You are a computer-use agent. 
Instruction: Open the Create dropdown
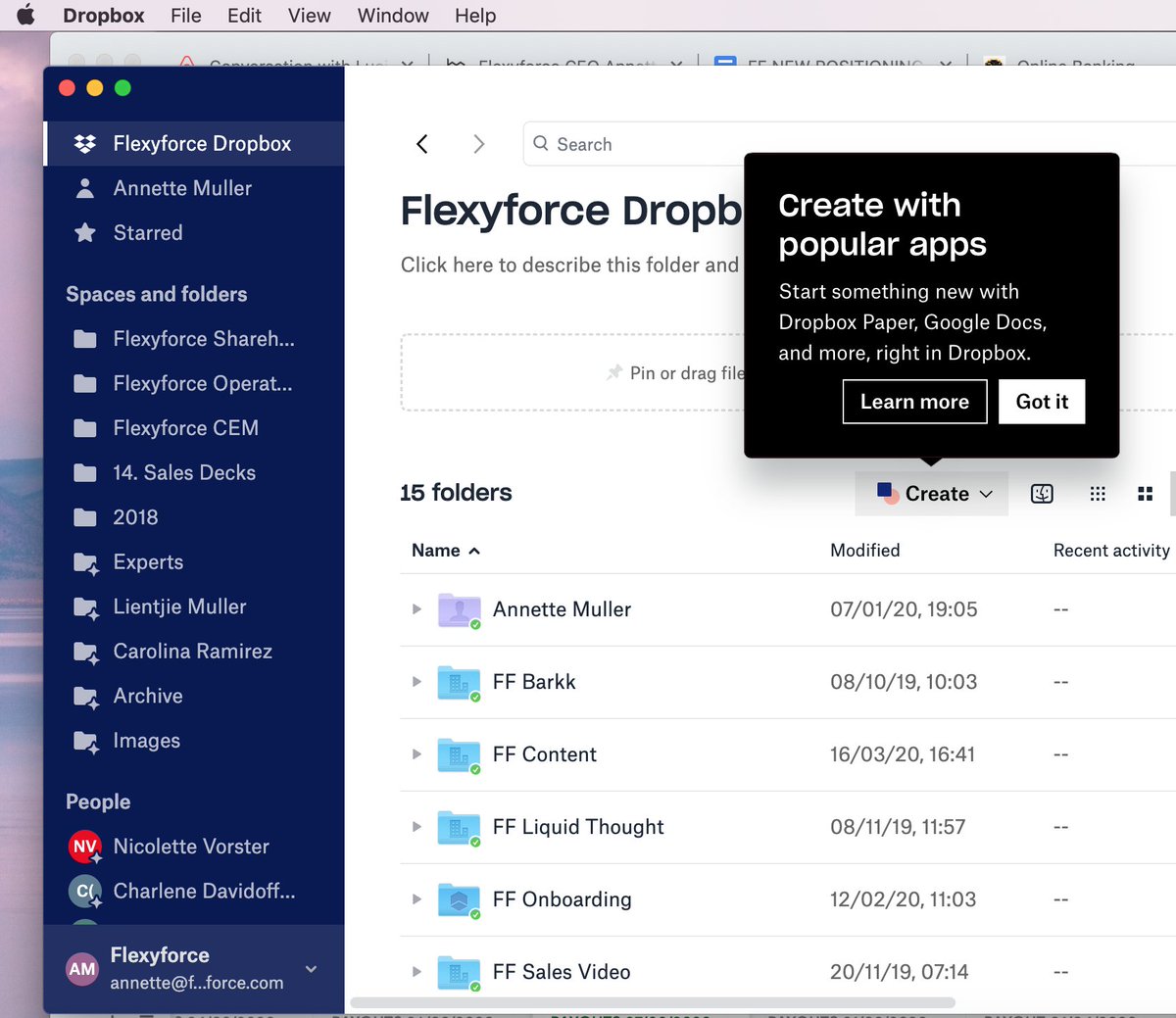click(x=932, y=494)
